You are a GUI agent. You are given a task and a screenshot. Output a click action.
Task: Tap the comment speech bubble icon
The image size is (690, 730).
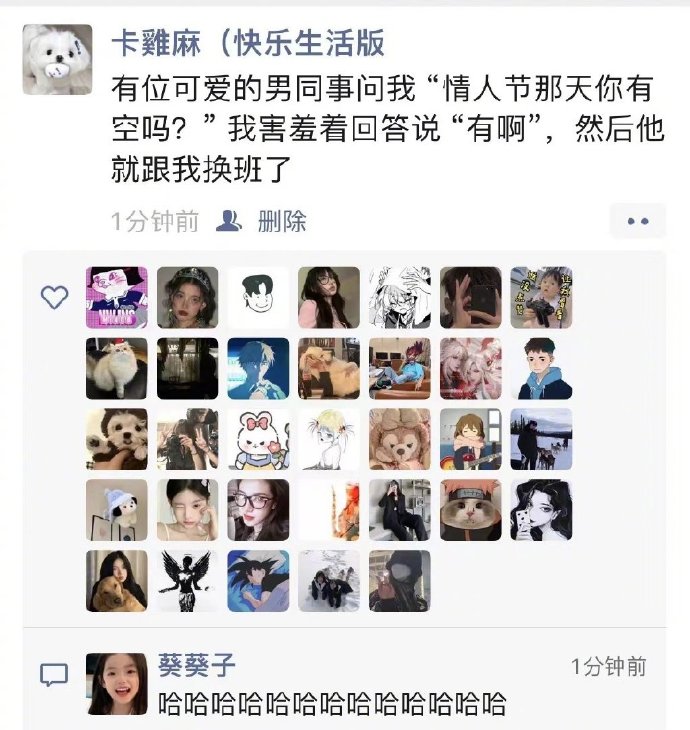(54, 675)
